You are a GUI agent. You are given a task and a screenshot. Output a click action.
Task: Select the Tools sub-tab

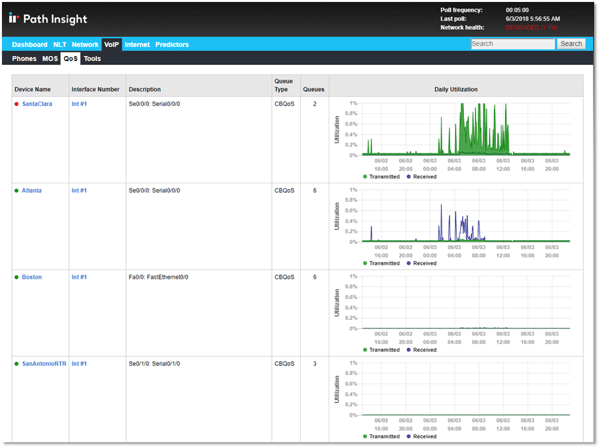point(92,59)
